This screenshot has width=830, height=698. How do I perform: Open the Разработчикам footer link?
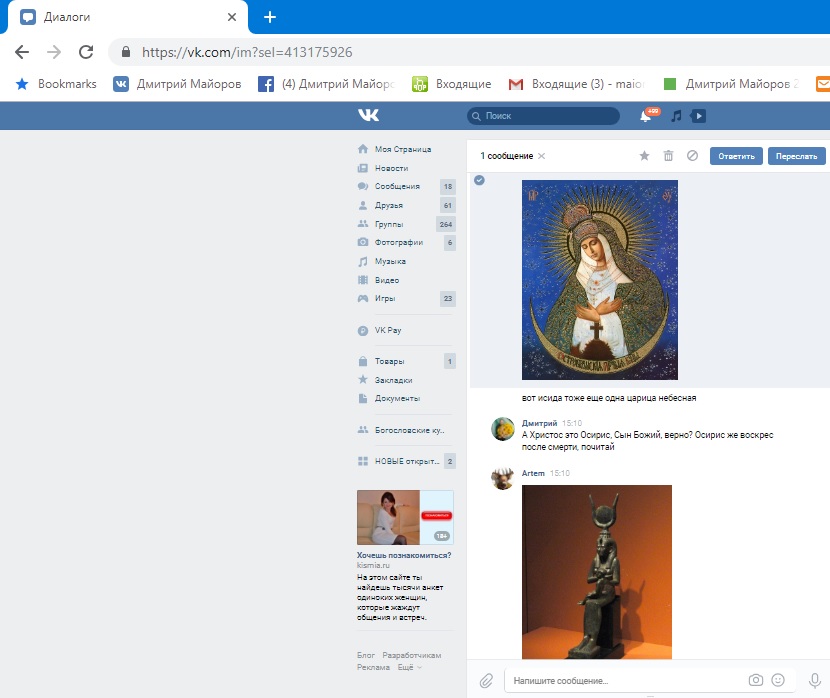click(412, 655)
